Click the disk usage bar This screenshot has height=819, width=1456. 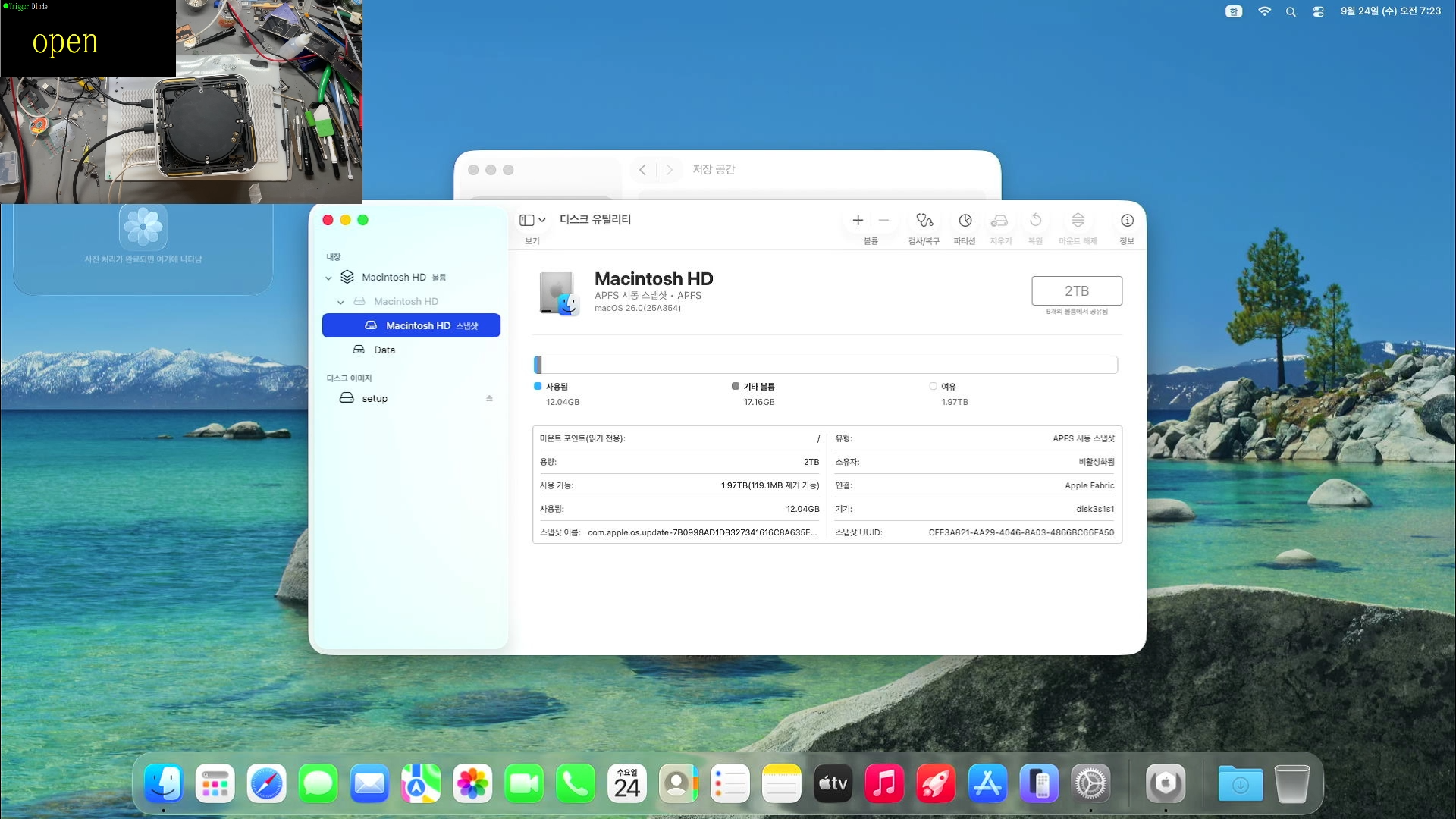click(x=825, y=365)
